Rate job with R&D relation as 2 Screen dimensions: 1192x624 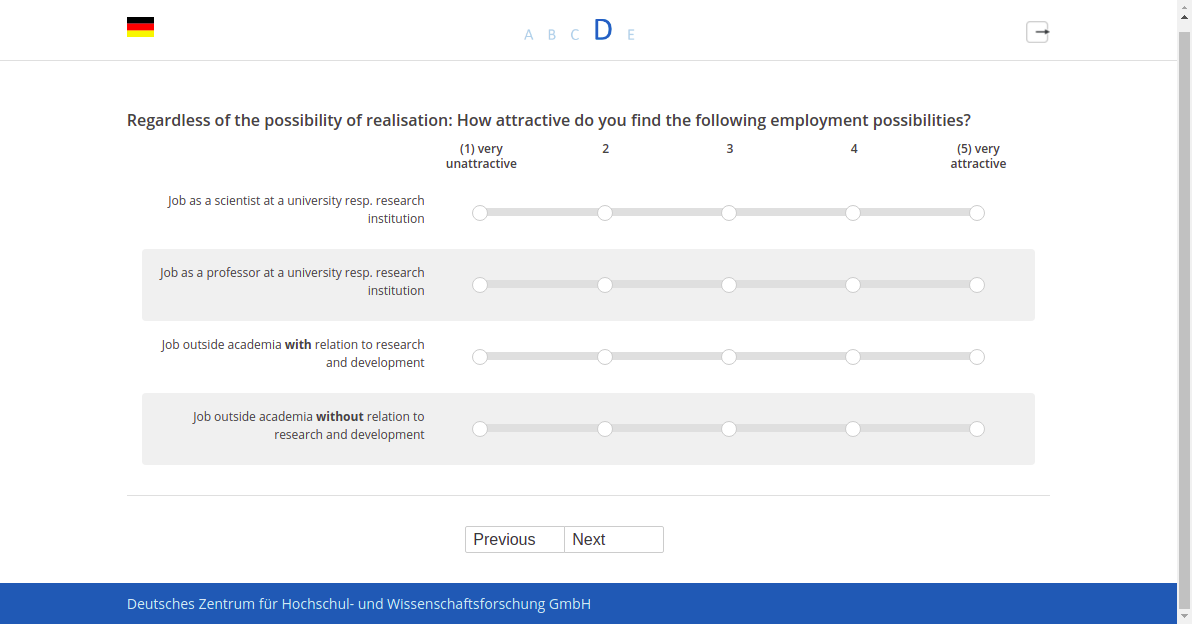click(604, 357)
